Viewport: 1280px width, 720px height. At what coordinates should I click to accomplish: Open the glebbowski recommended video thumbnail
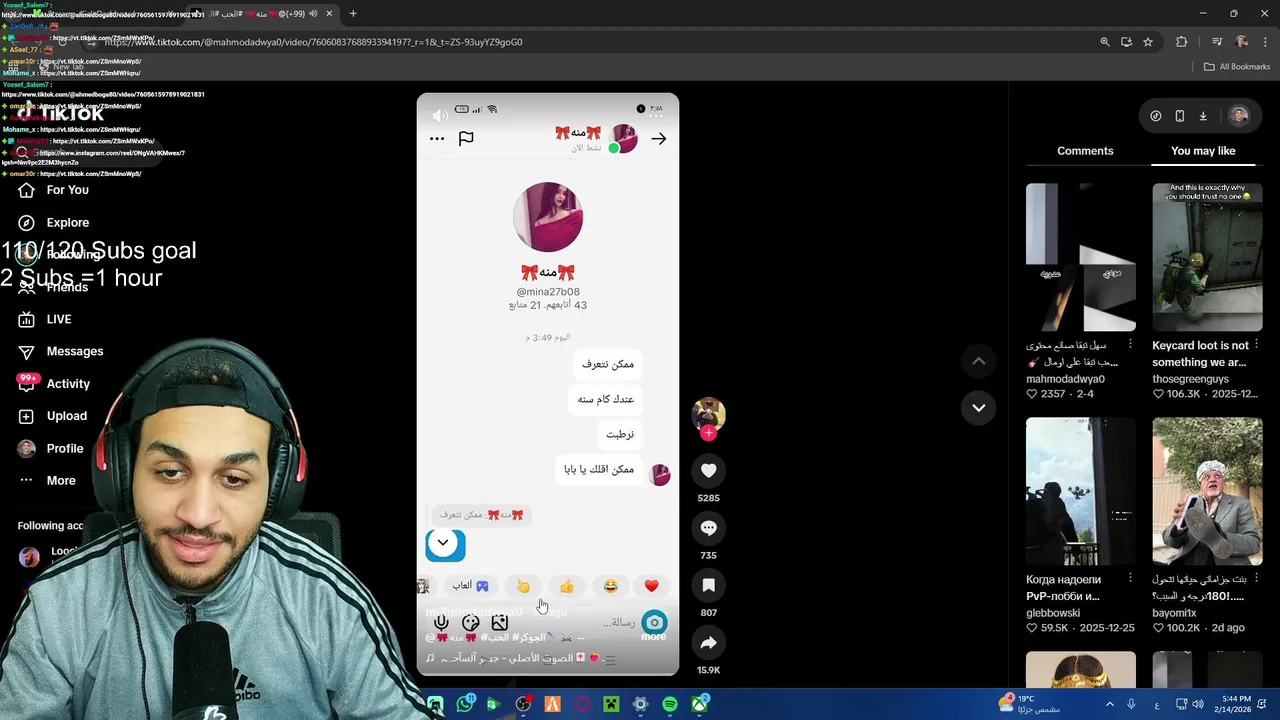click(1081, 492)
